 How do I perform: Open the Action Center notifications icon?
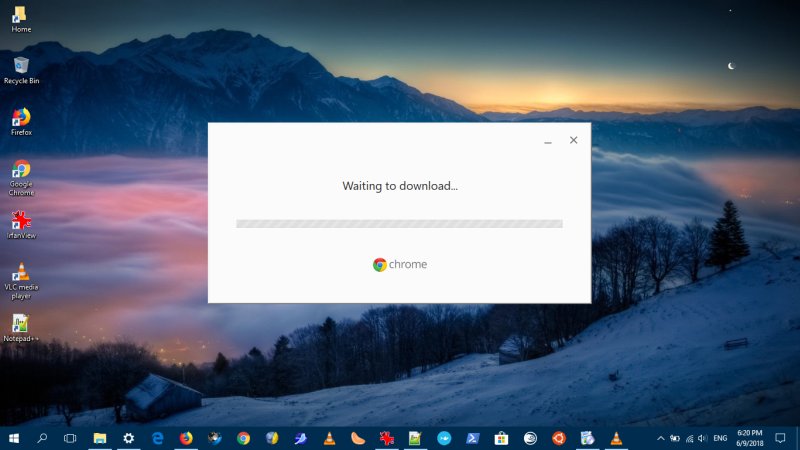coord(780,438)
